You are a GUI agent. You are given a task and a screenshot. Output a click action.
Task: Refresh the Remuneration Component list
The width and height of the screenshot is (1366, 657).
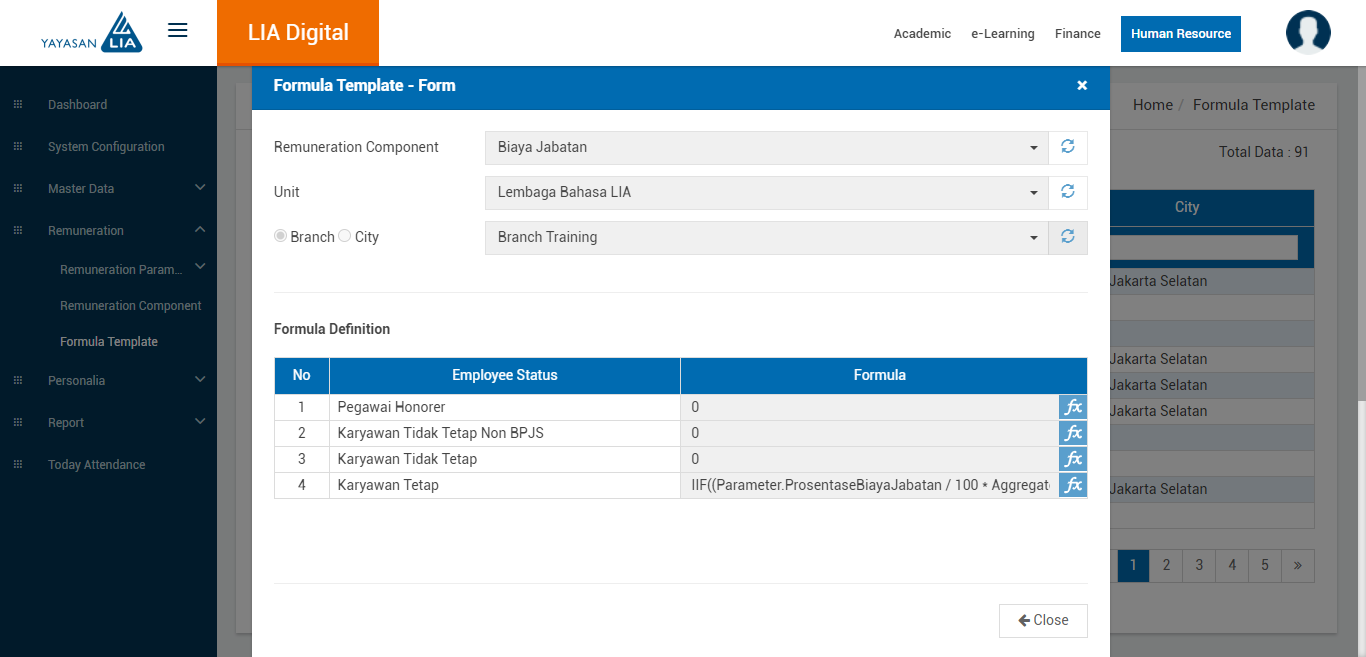(x=1067, y=147)
